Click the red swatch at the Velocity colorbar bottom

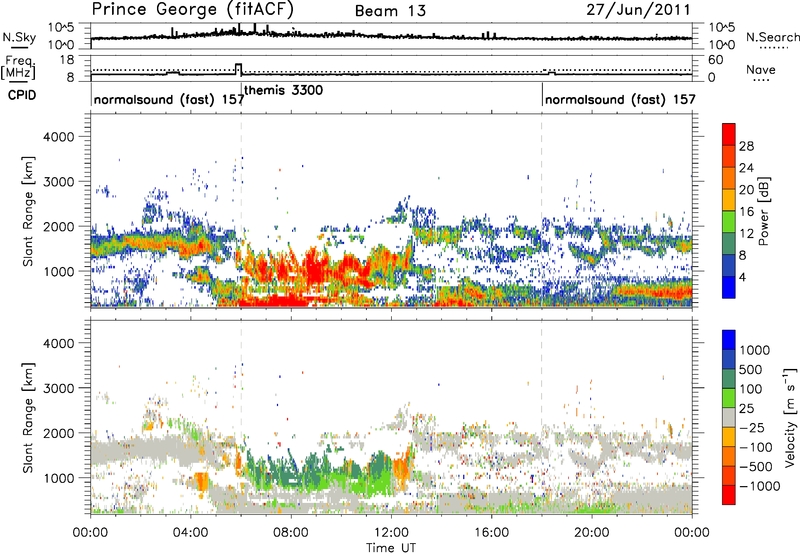point(729,495)
